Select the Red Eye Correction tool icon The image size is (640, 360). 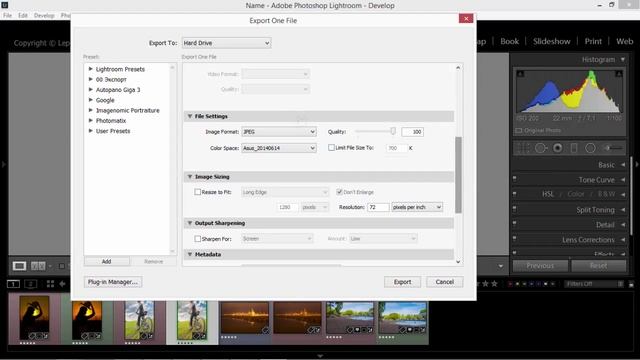click(x=558, y=148)
